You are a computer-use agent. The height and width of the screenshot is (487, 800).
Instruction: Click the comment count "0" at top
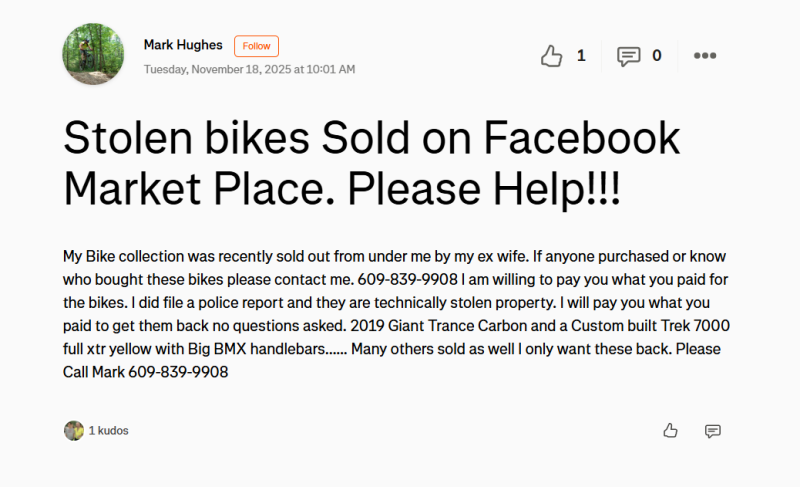[x=657, y=56]
